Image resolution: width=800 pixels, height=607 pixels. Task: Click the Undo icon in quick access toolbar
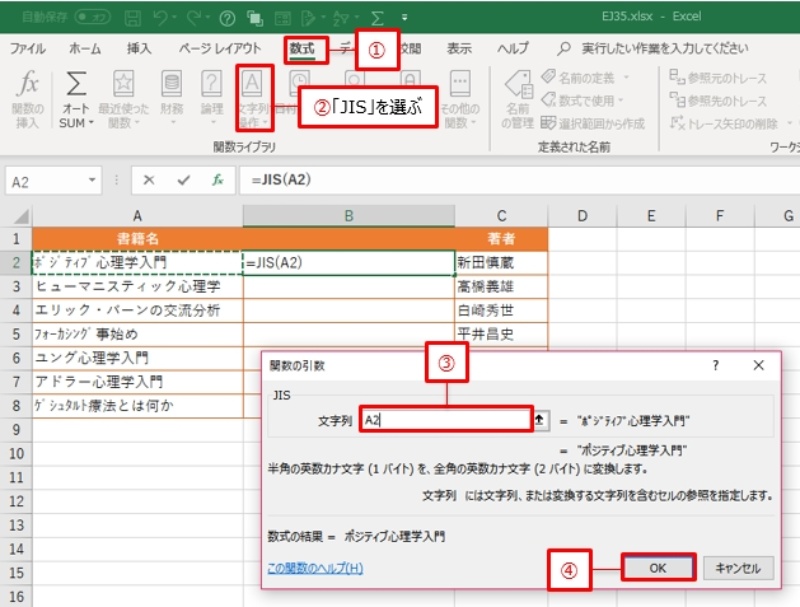[161, 18]
